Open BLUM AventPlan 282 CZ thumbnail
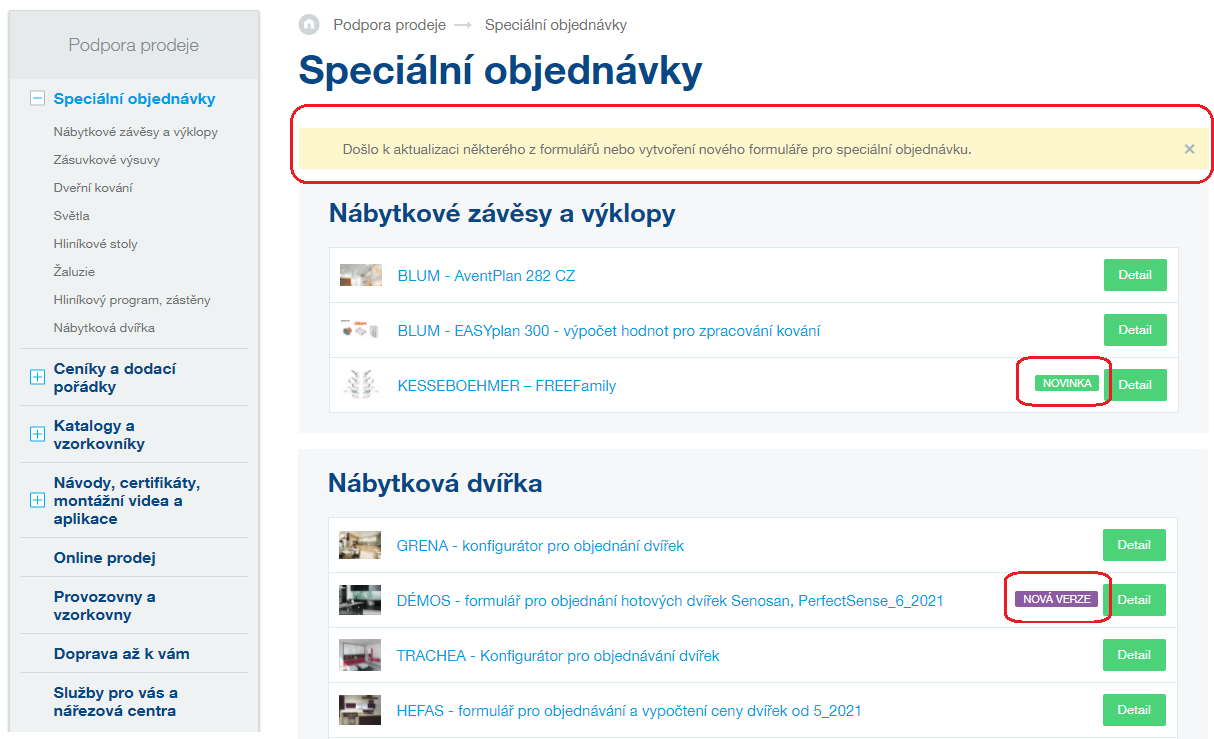Screen dimensions: 1214x739 pos(360,275)
